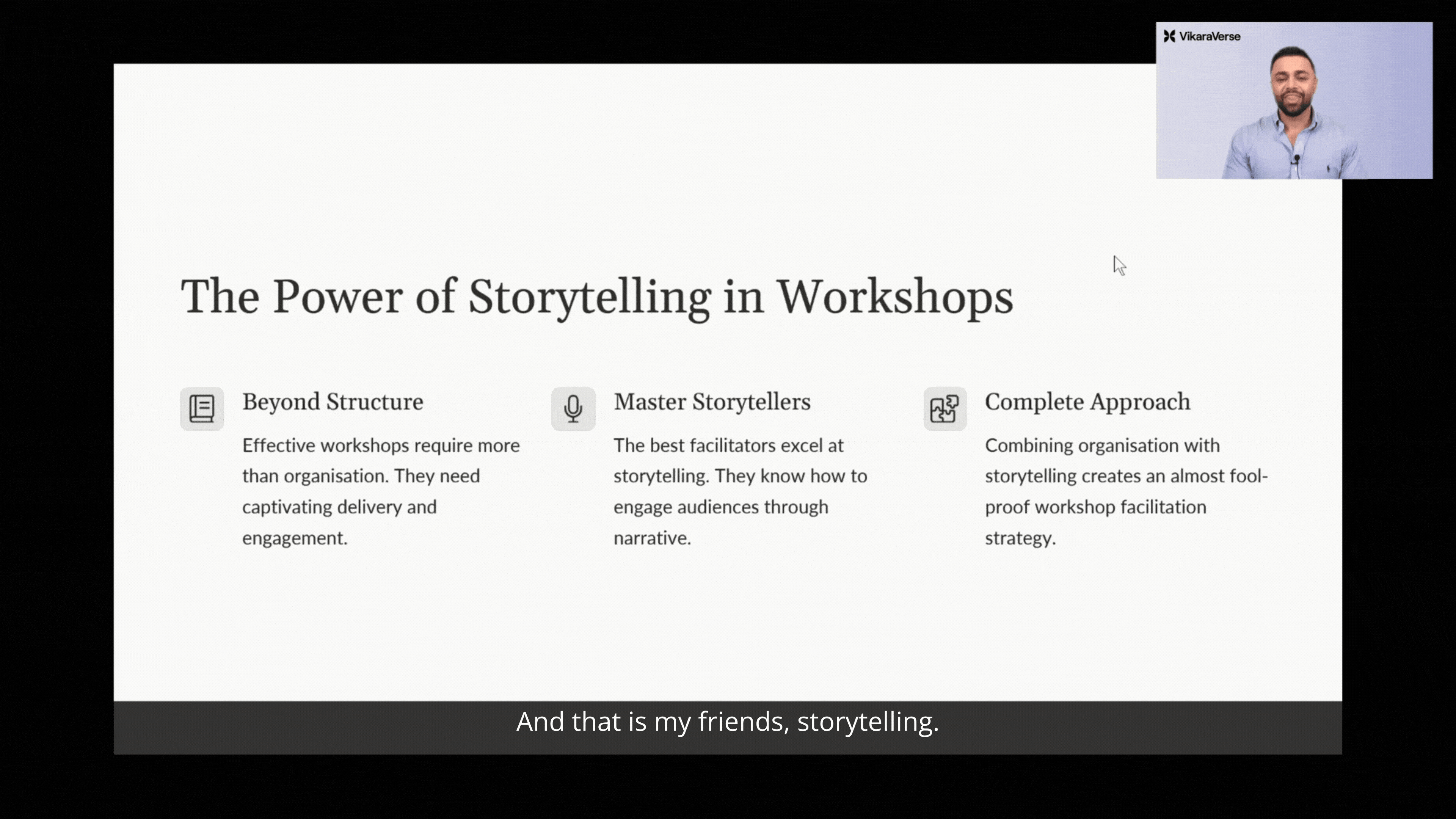
Task: Select the microphone icon near Master Storytellers
Action: [573, 408]
